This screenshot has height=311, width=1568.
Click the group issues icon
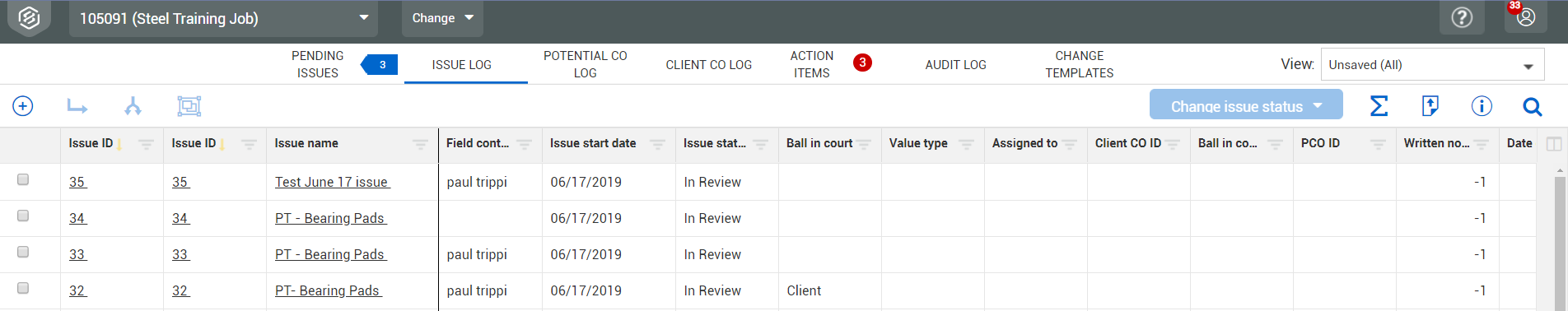(x=189, y=106)
